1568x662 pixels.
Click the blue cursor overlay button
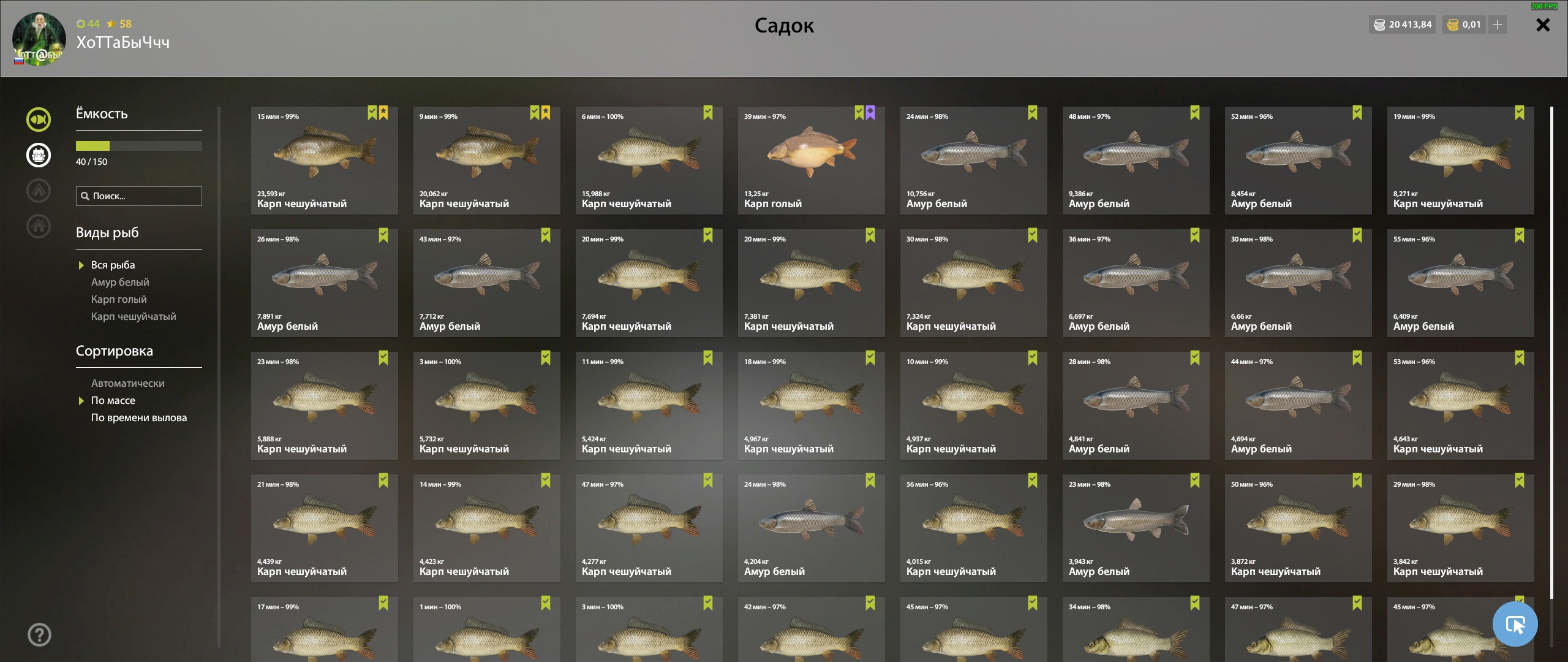[1515, 624]
